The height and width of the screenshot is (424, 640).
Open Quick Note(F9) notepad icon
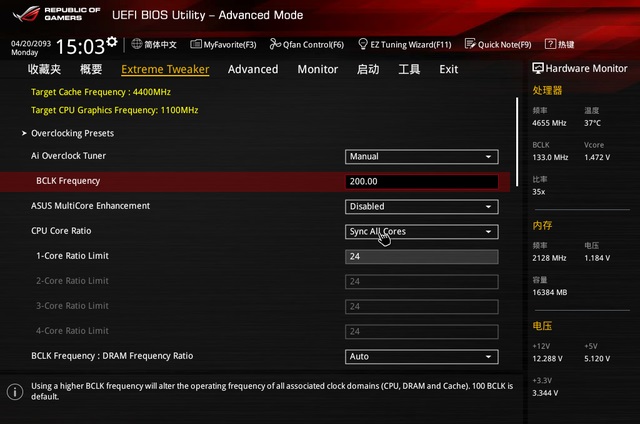coord(470,44)
